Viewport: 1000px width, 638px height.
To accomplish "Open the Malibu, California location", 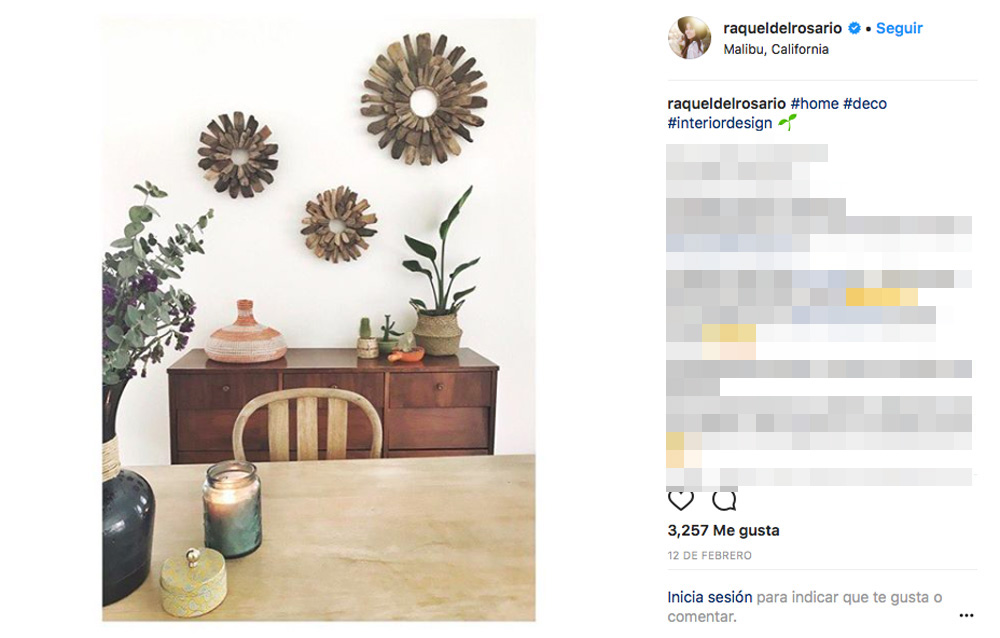I will click(776, 49).
